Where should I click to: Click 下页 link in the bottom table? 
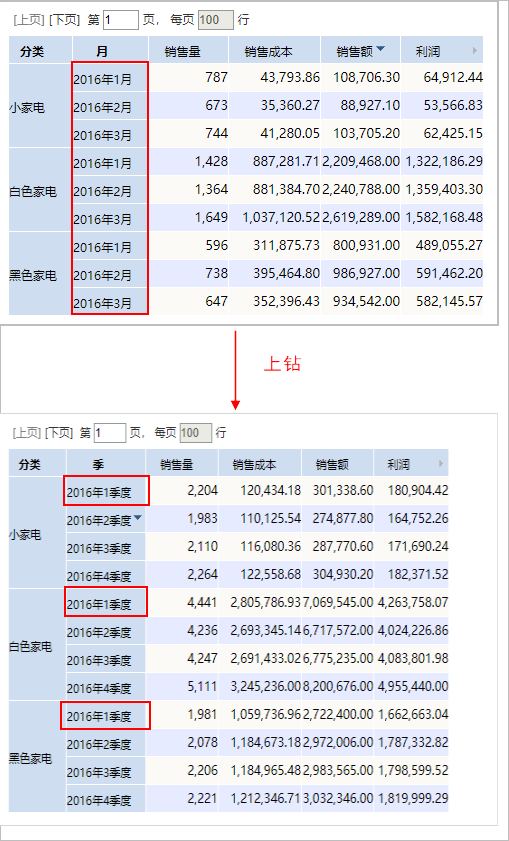pyautogui.click(x=59, y=433)
